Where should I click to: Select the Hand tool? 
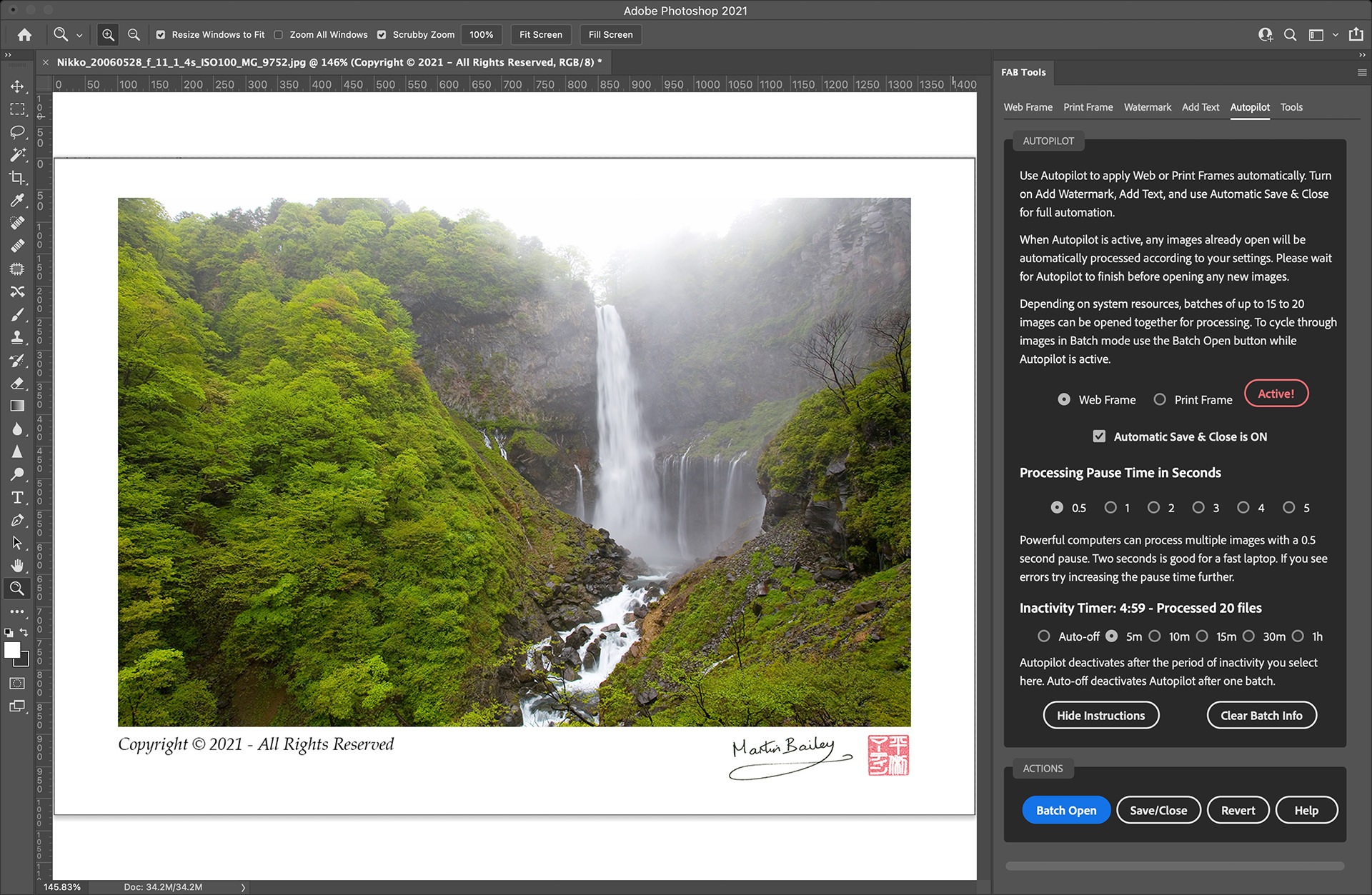(17, 566)
